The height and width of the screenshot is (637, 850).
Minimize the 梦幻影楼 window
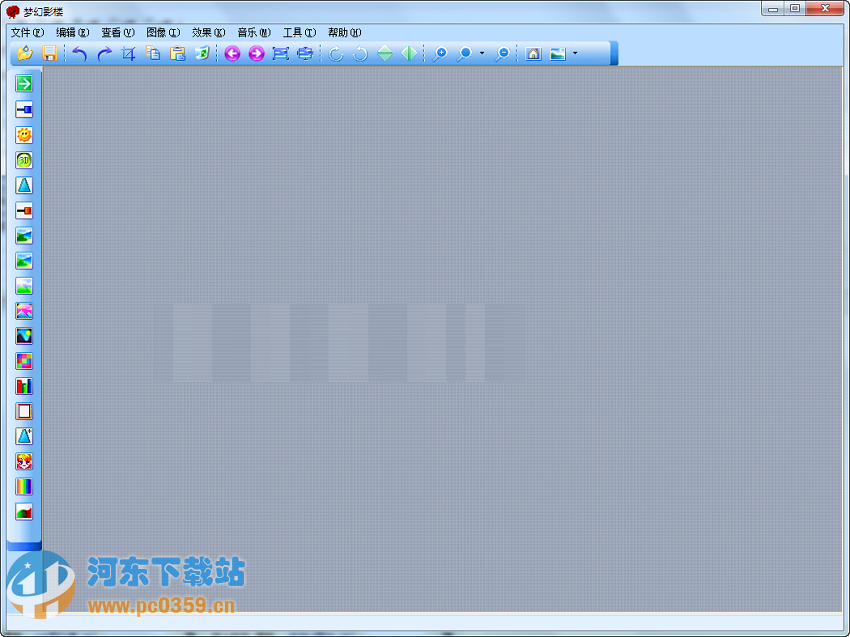tap(773, 8)
